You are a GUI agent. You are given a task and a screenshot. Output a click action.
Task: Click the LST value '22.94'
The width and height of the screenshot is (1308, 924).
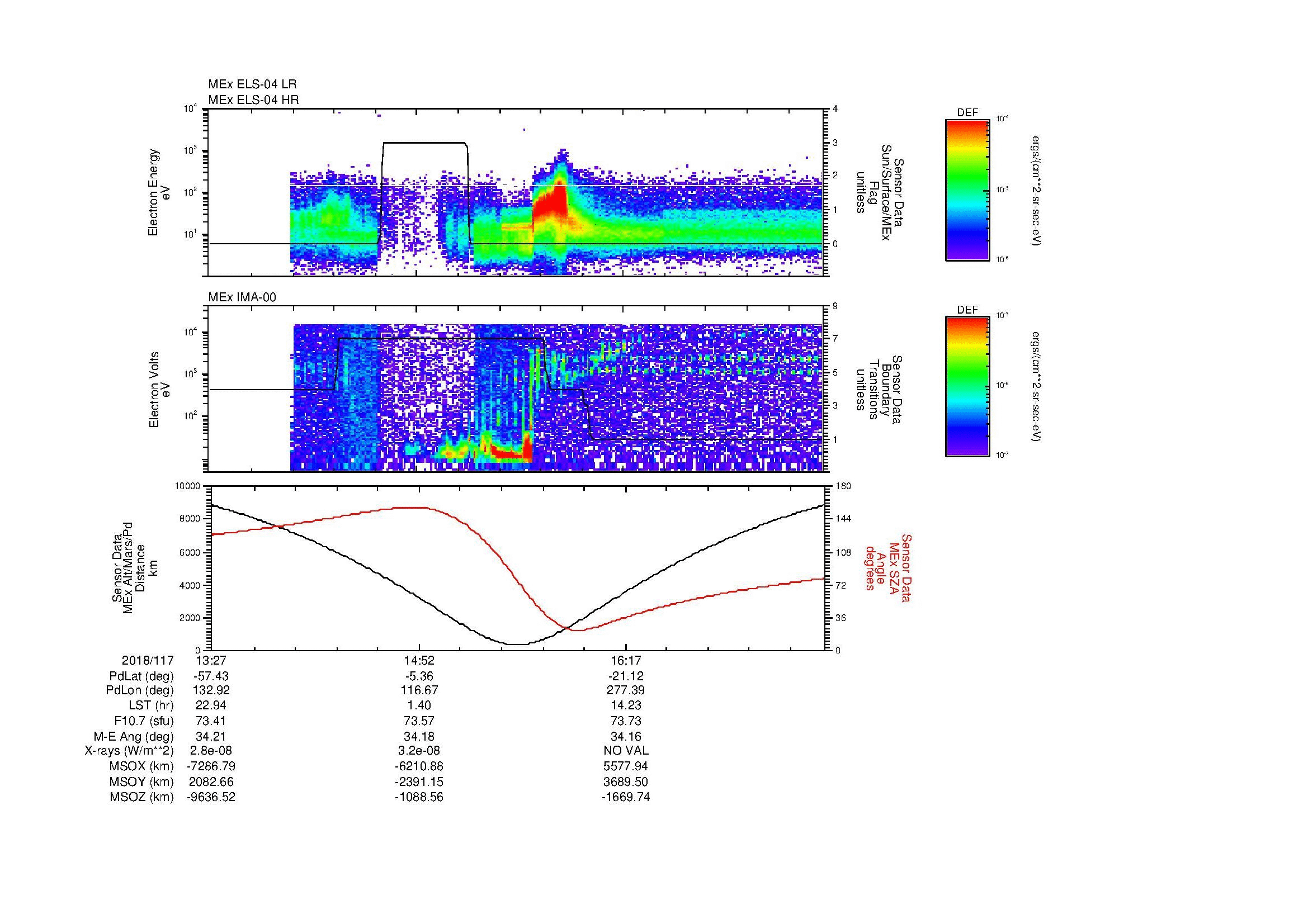tap(211, 705)
